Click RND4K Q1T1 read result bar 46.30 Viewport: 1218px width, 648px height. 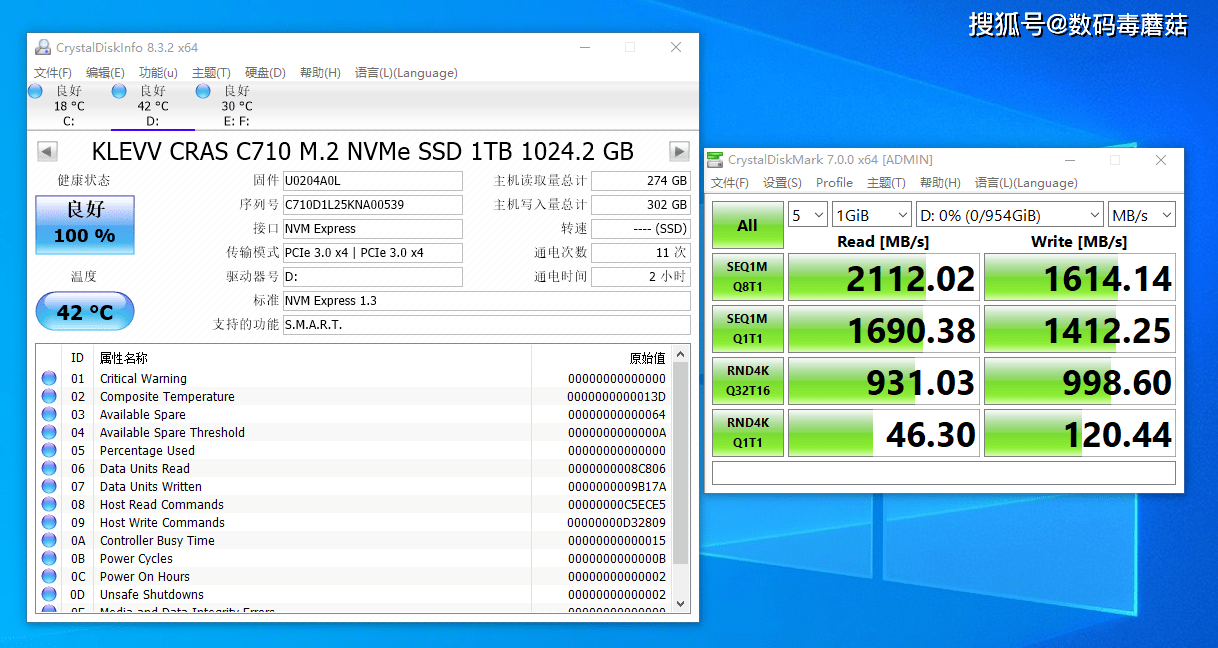pyautogui.click(x=884, y=433)
